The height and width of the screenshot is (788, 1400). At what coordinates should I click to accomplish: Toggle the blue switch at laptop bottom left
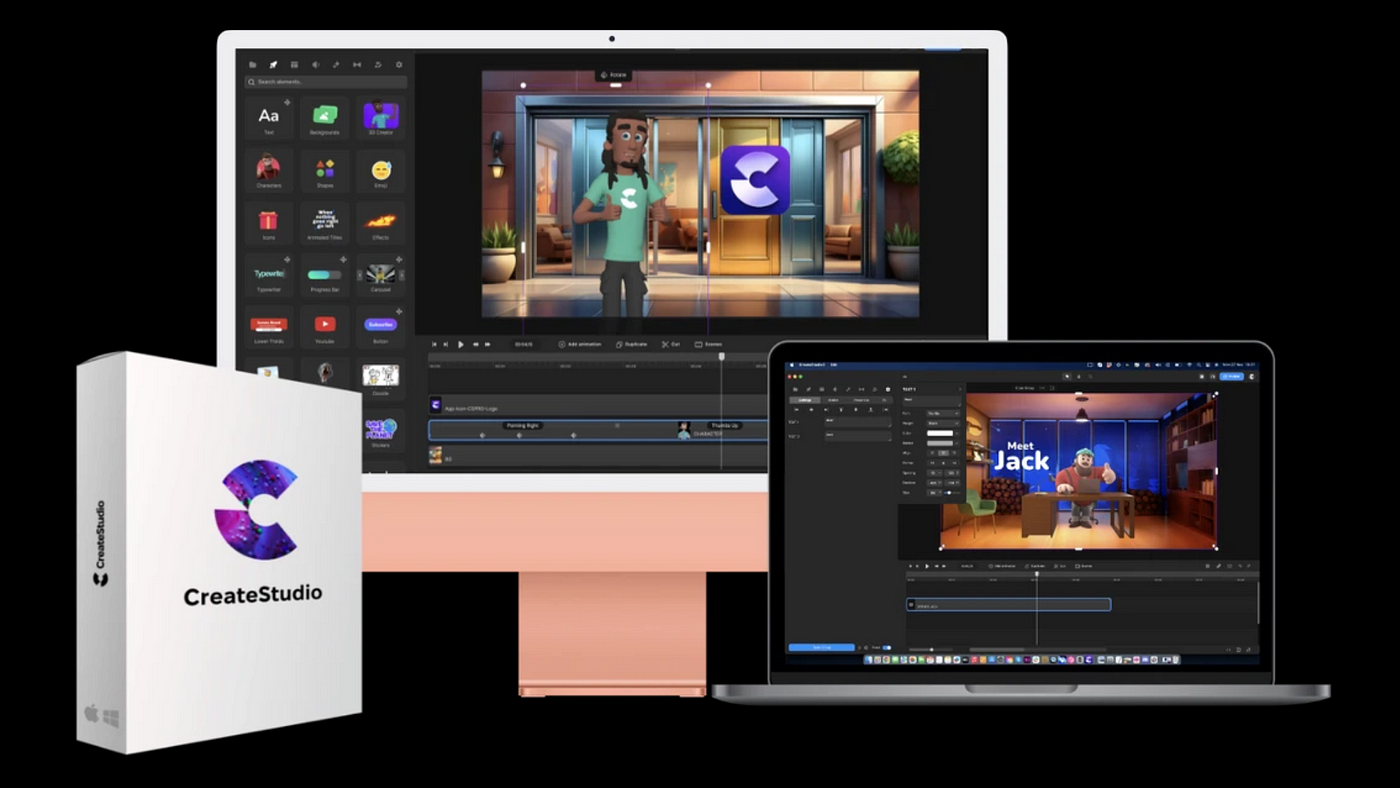886,648
